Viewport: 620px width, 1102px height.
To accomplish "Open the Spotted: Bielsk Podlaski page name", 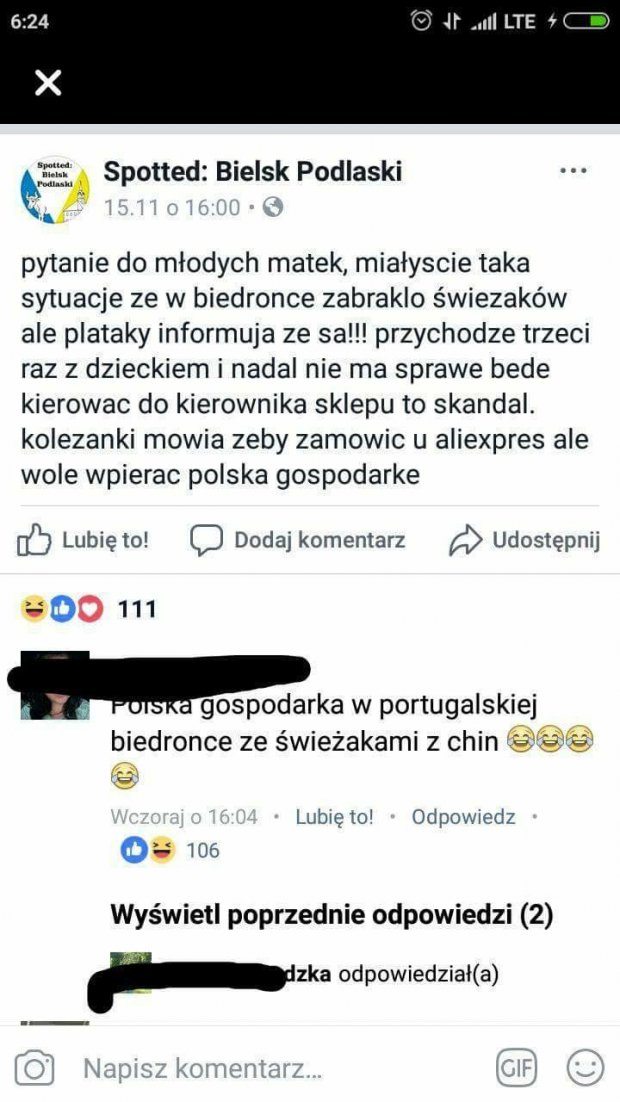I will coord(253,171).
